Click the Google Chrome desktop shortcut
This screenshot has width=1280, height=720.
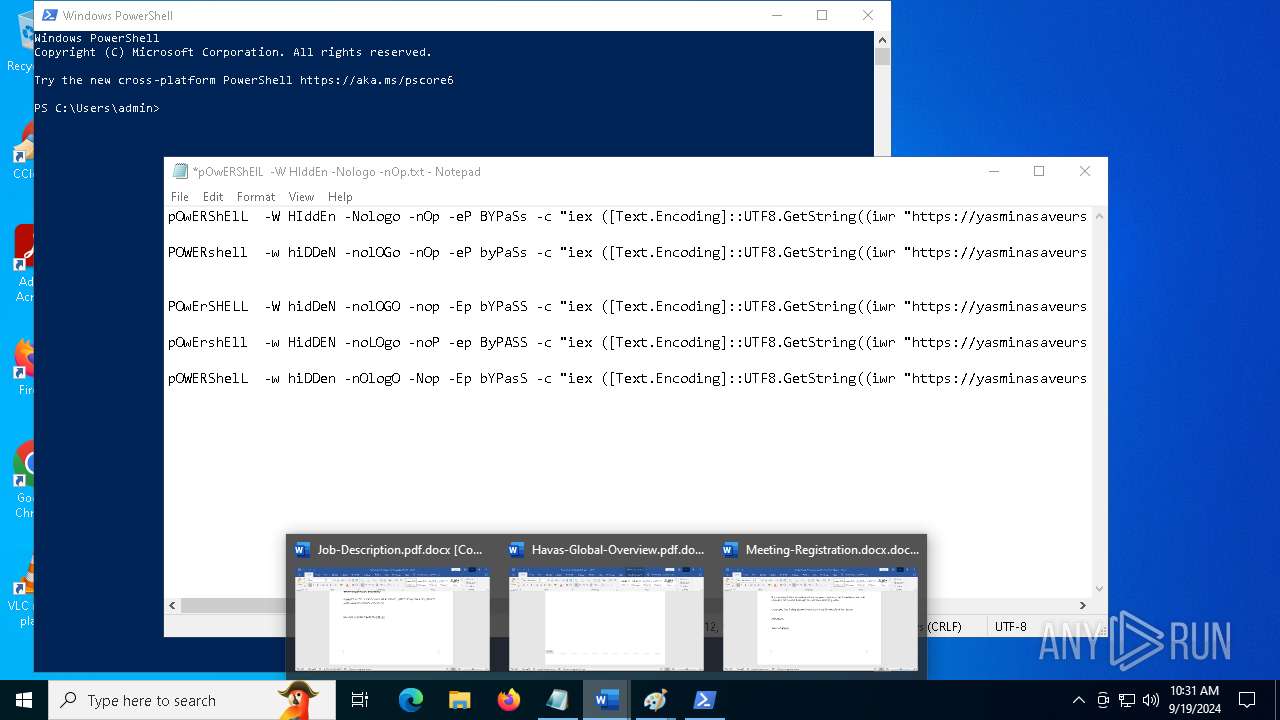(24, 480)
